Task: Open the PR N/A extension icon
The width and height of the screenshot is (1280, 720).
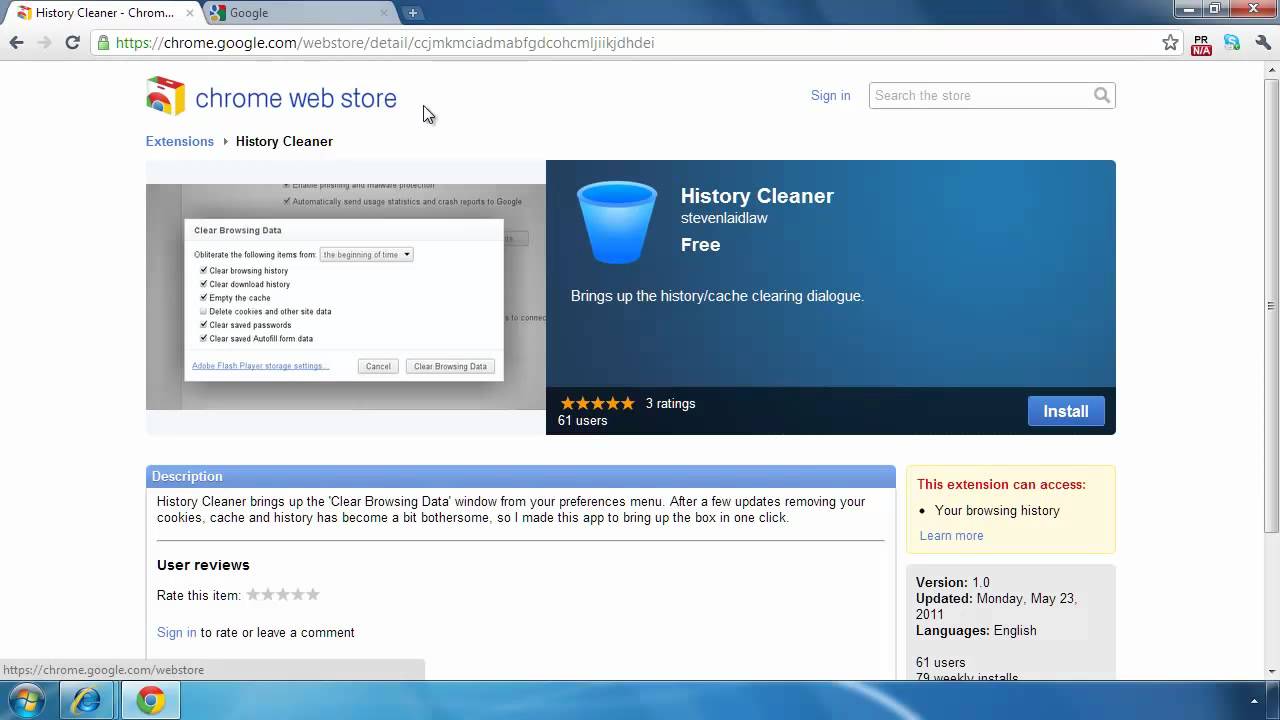Action: [x=1201, y=43]
